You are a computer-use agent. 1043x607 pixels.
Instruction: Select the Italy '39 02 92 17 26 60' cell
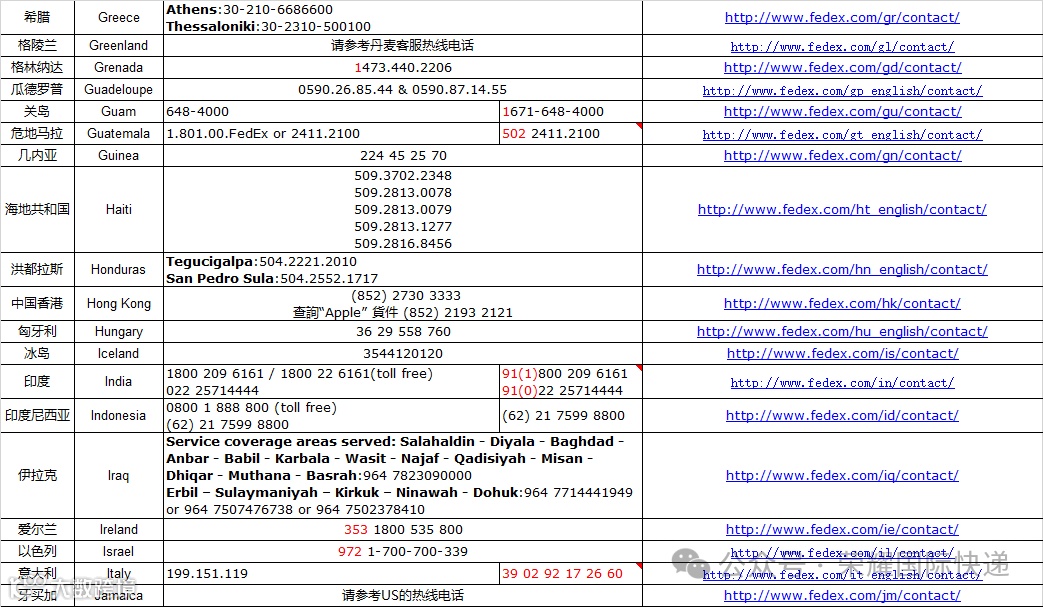pos(571,573)
